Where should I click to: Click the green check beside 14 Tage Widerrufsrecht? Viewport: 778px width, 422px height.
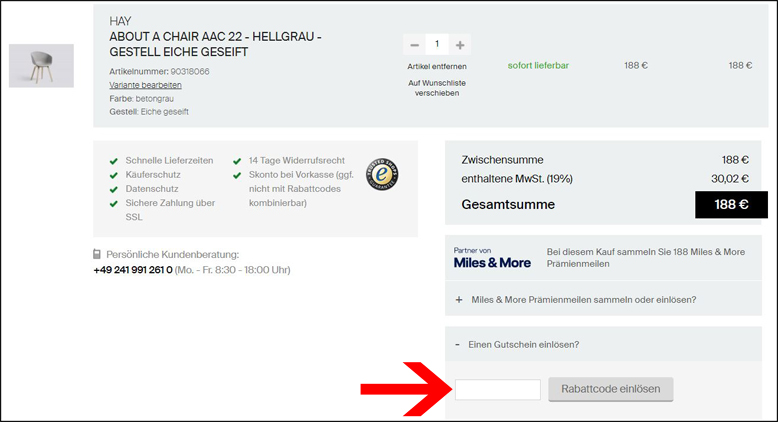pyautogui.click(x=237, y=161)
